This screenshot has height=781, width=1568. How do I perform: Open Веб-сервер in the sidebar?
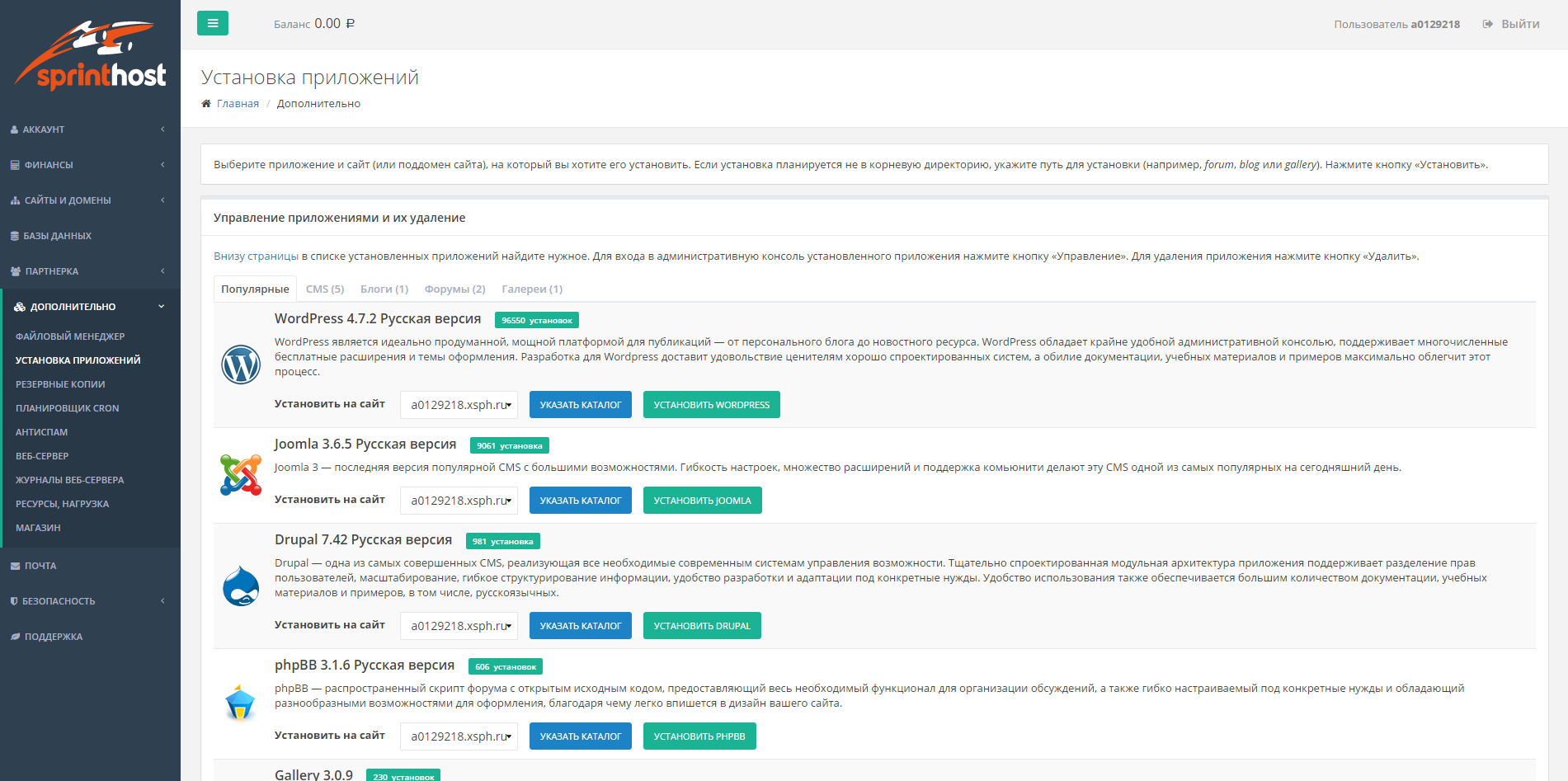(x=42, y=456)
